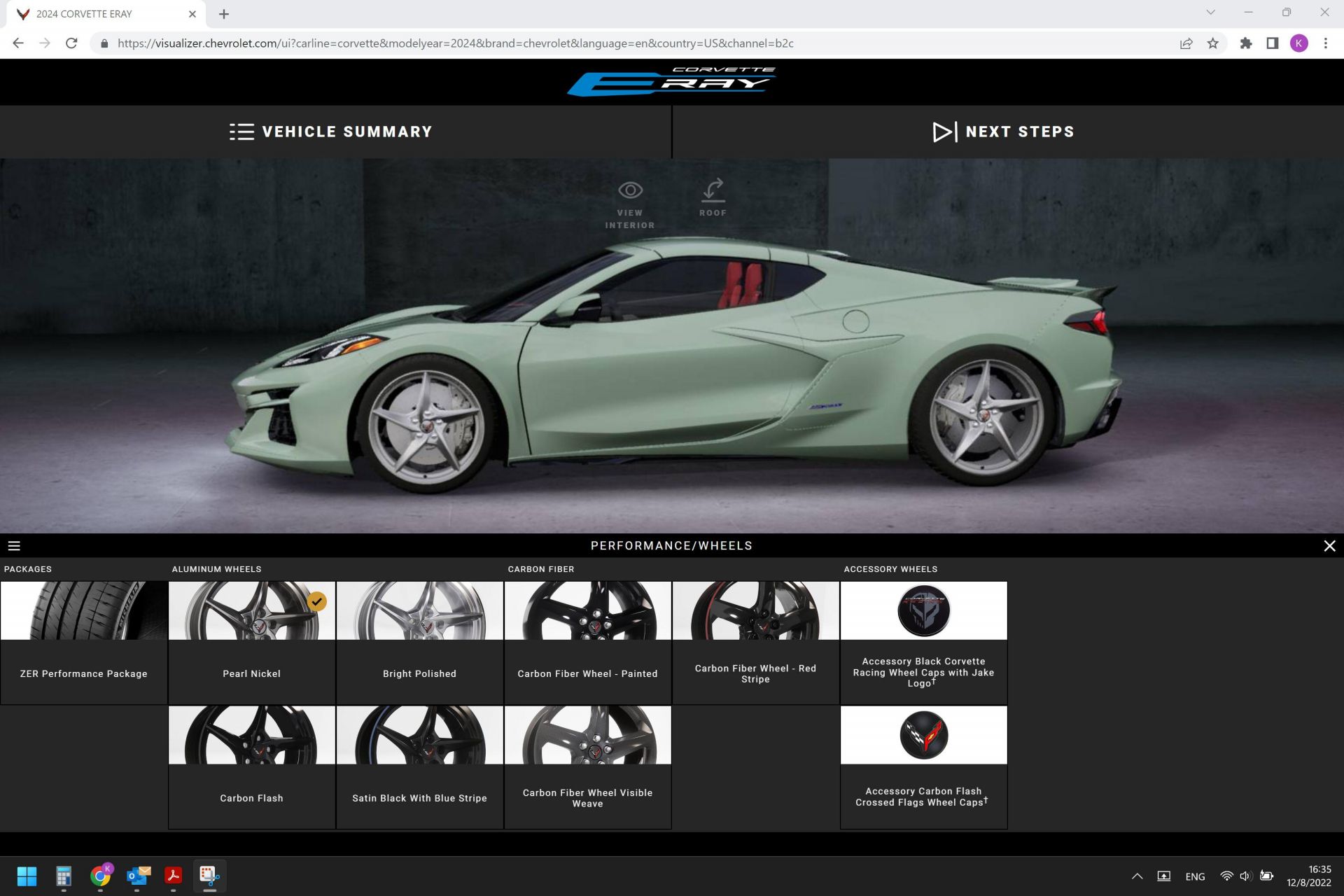Open the browser extensions puzzle icon
Image resolution: width=1344 pixels, height=896 pixels.
tap(1246, 43)
